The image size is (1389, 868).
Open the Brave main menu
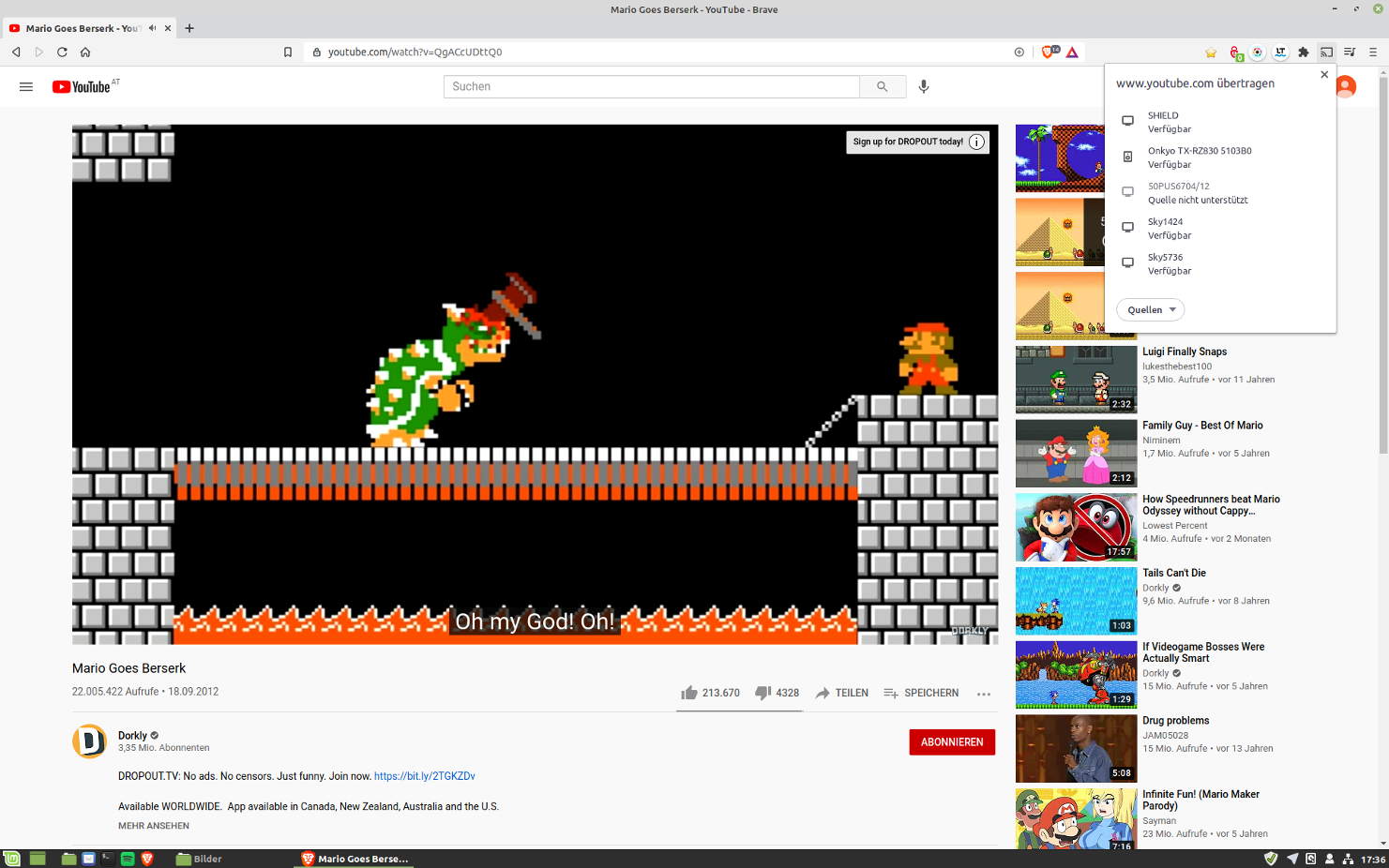1373,52
